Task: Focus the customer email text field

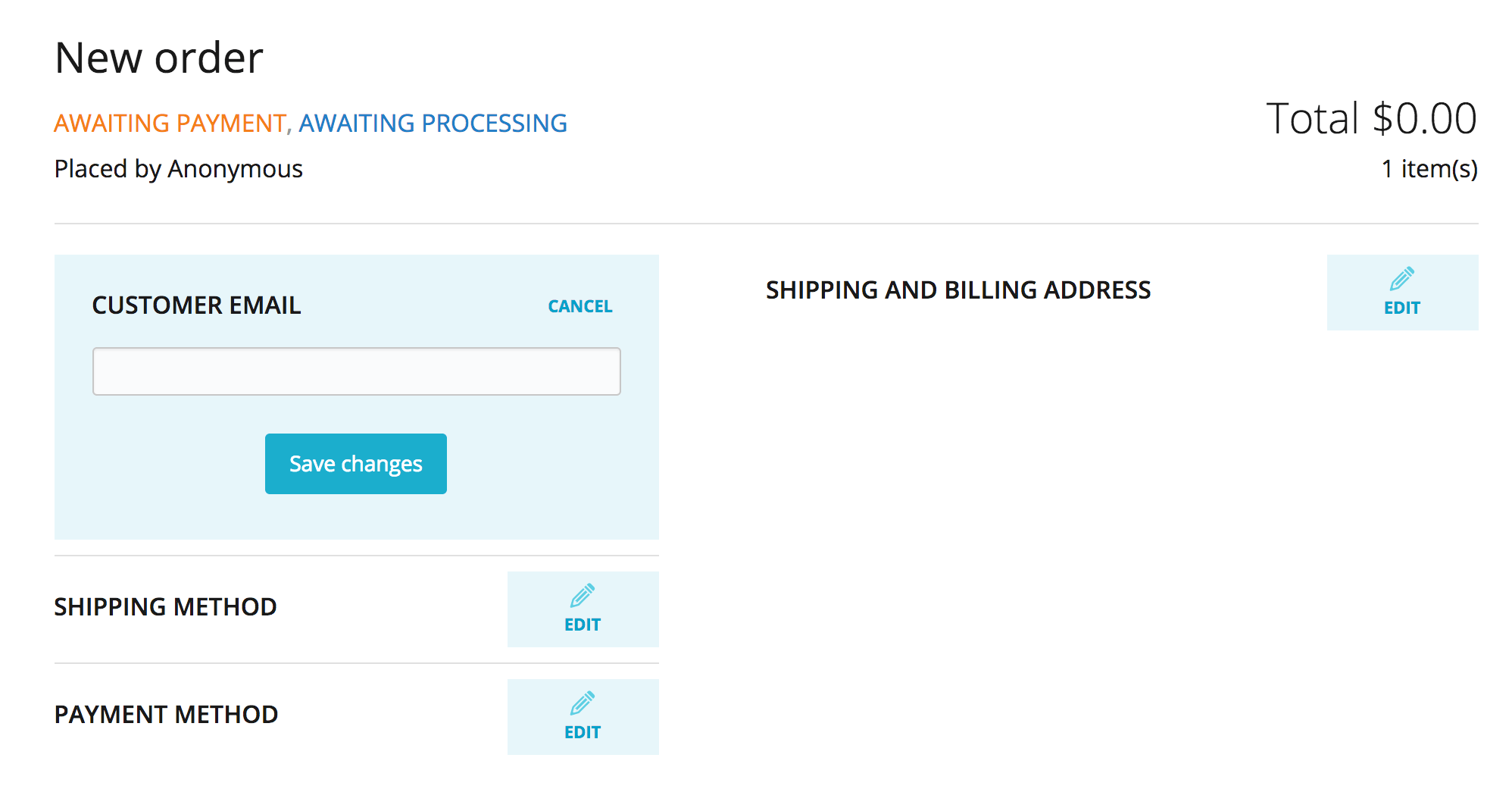Action: coord(356,371)
